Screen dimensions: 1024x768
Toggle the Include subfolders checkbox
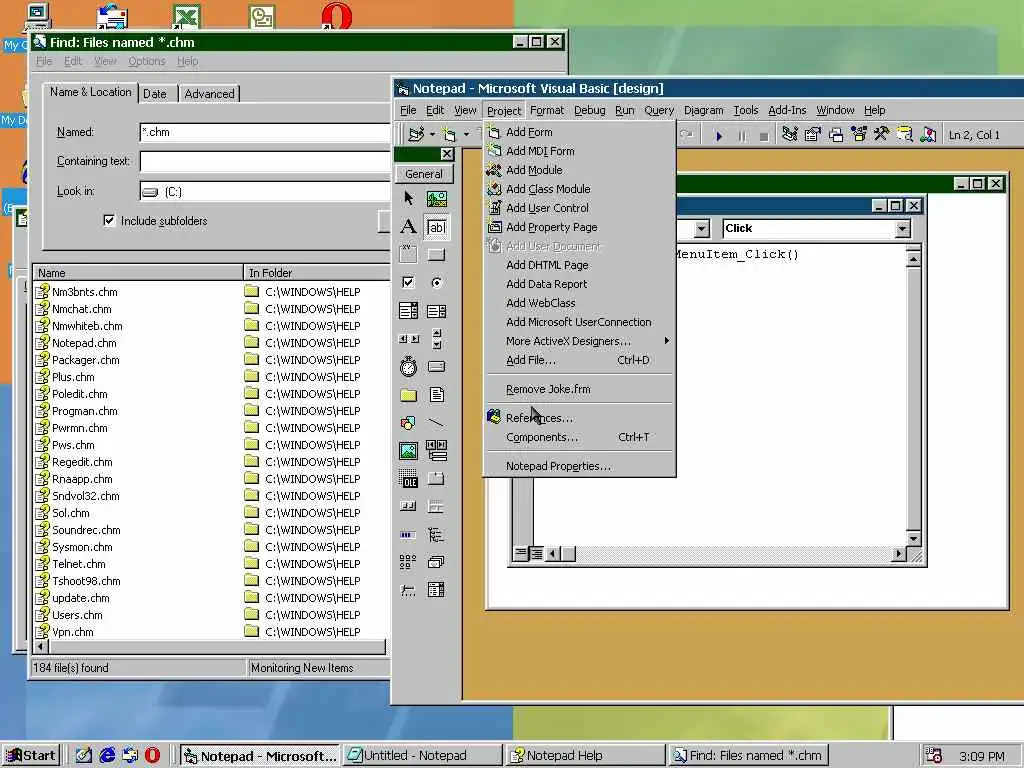pyautogui.click(x=109, y=221)
